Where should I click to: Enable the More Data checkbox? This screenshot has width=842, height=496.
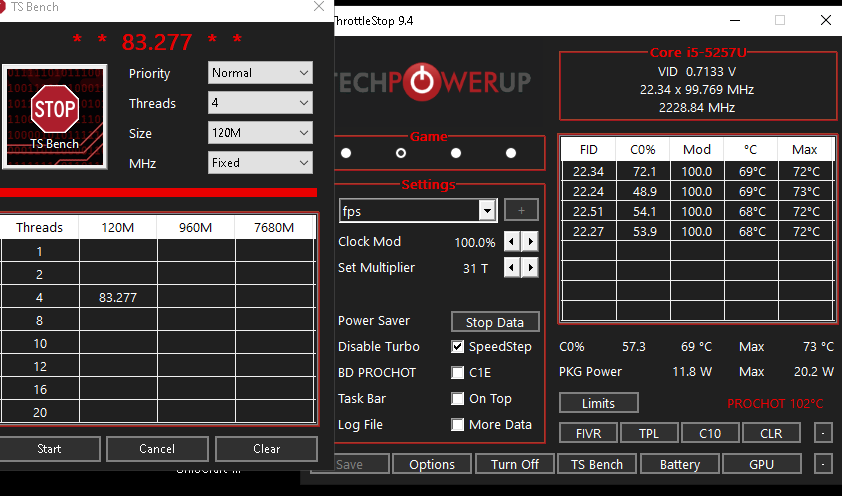[458, 425]
